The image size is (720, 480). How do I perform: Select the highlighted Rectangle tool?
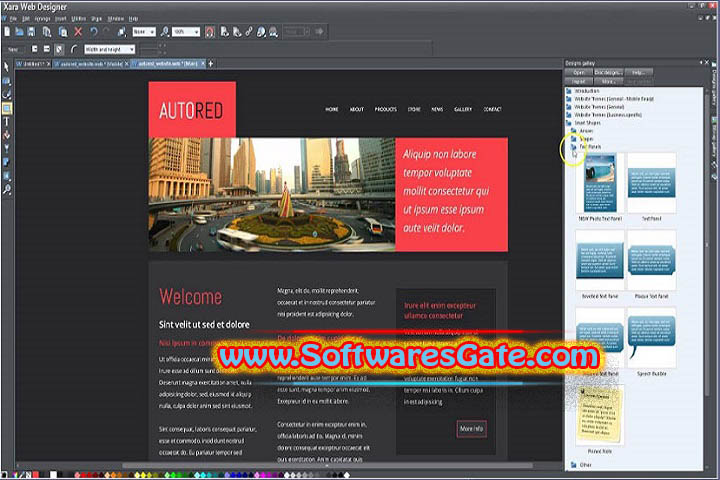tap(7, 108)
